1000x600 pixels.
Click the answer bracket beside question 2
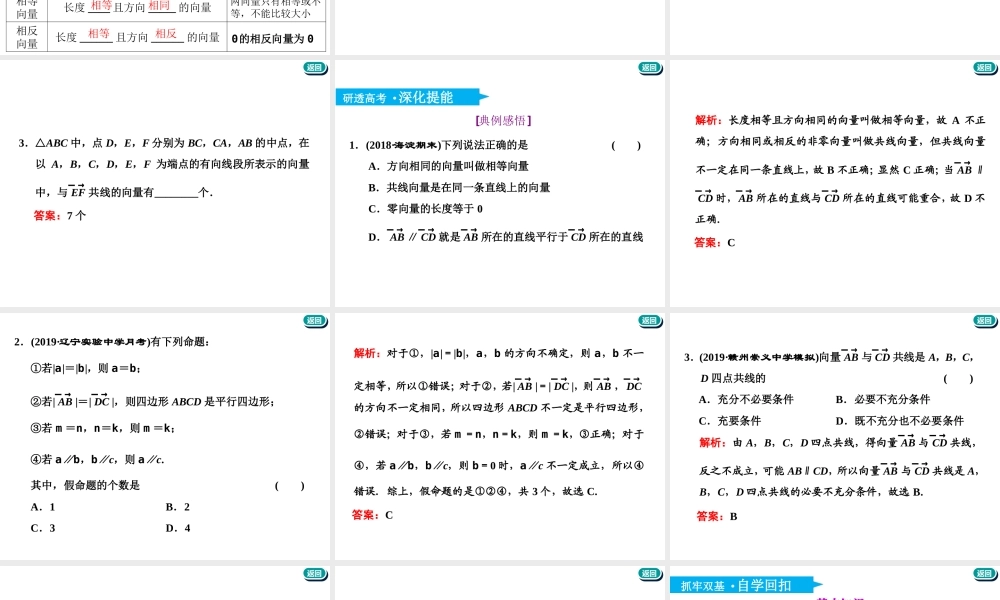(x=288, y=487)
